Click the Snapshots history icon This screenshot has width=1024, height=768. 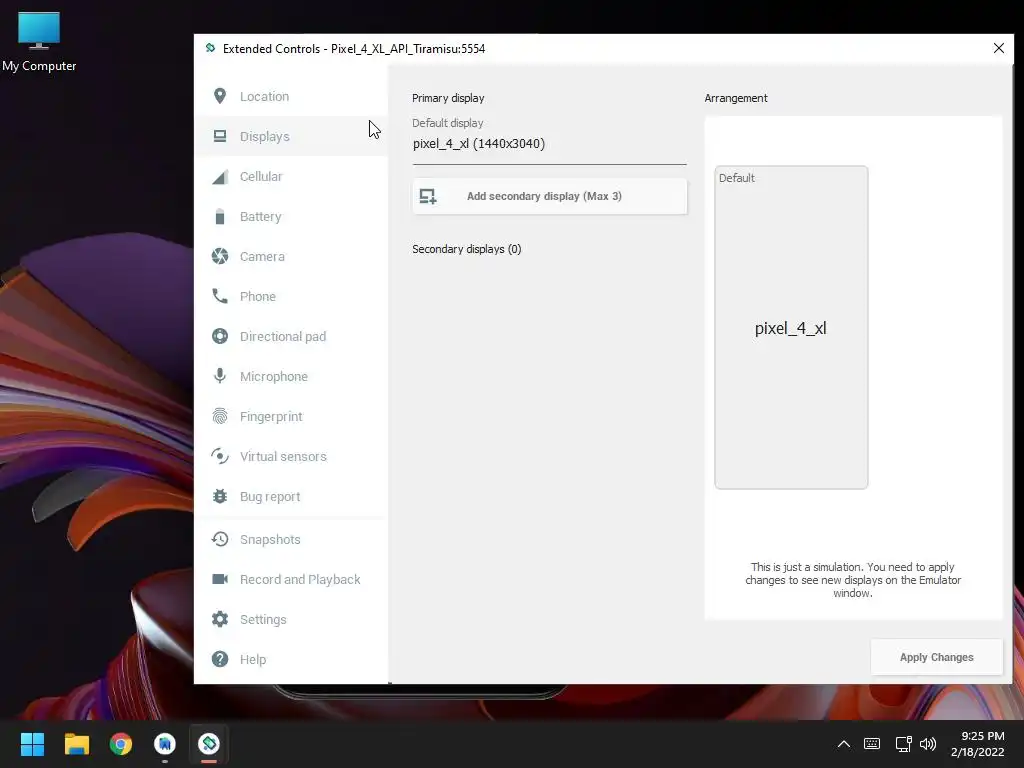(x=220, y=539)
